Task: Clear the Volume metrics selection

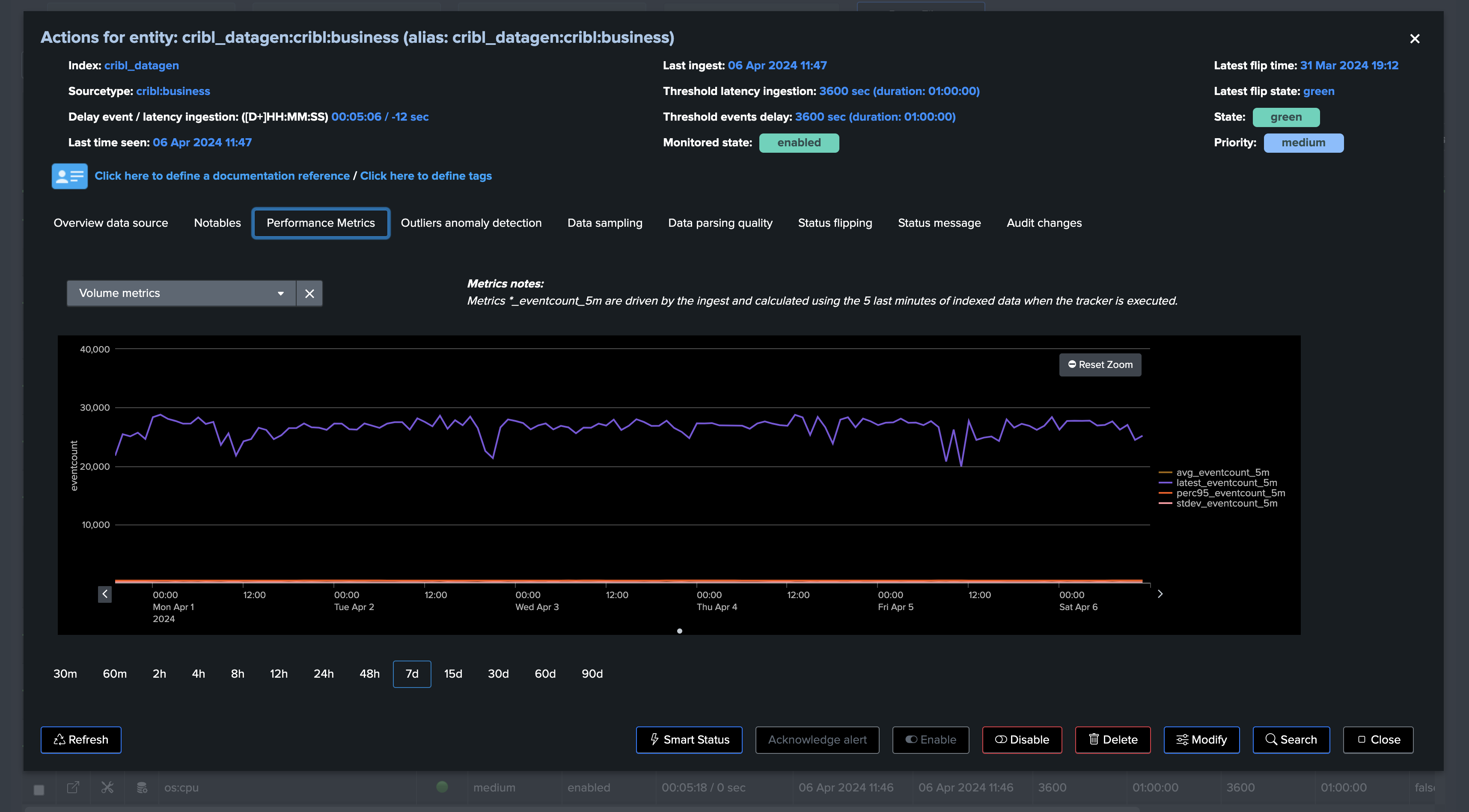Action: pos(309,293)
